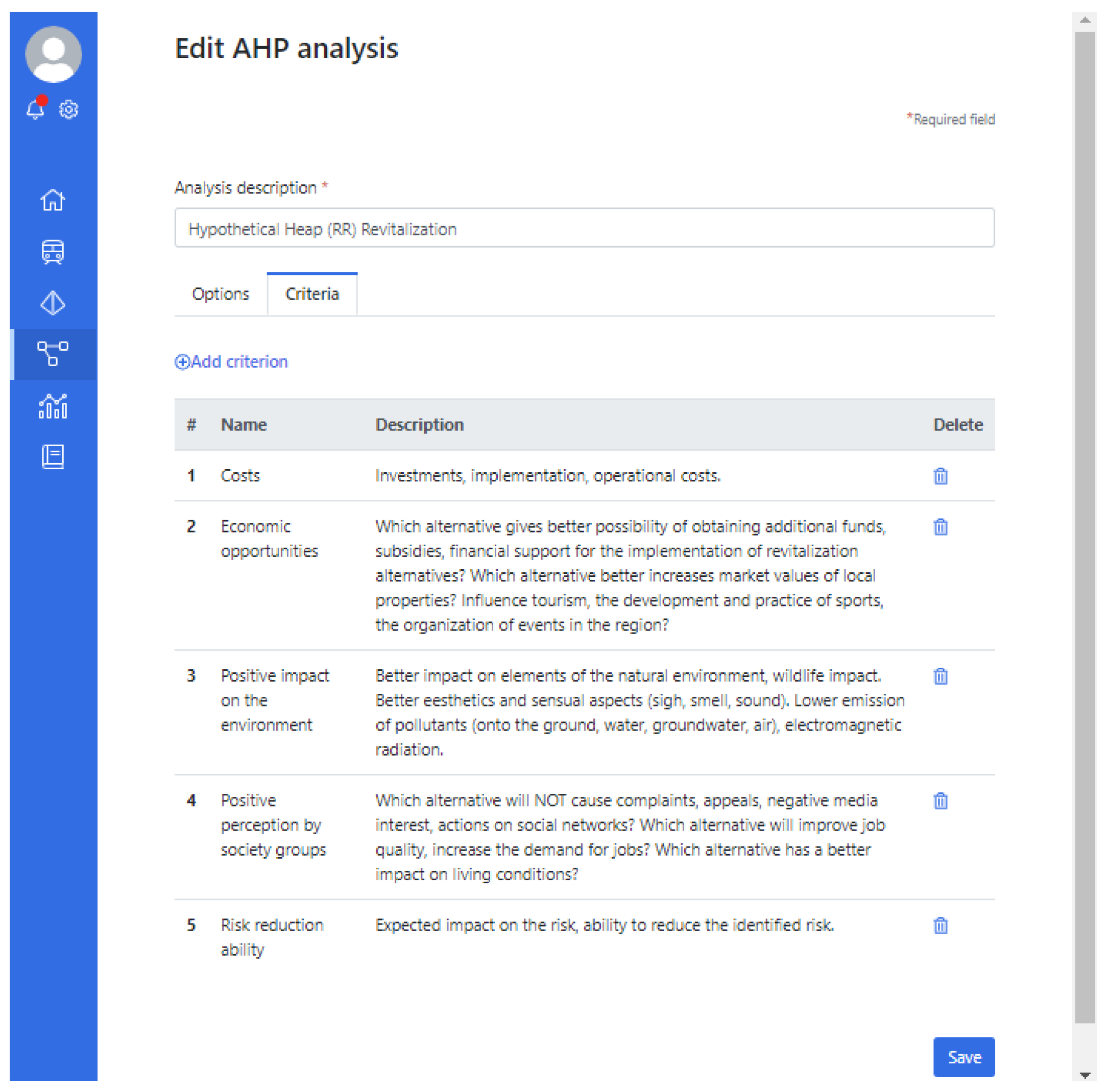Delete Positive impact on environment criterion

click(x=941, y=676)
